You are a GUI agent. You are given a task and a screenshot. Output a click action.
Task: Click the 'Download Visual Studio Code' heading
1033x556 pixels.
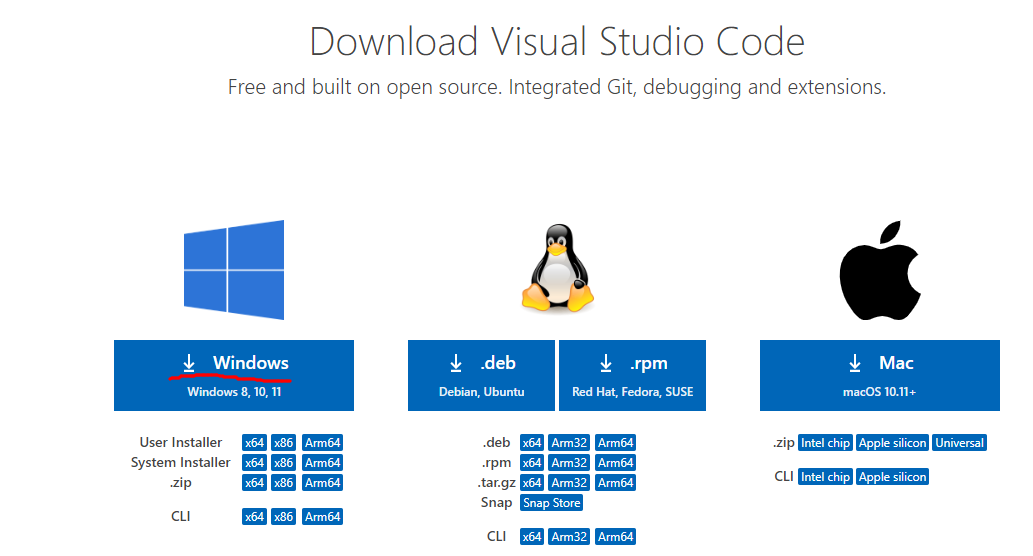tap(557, 42)
